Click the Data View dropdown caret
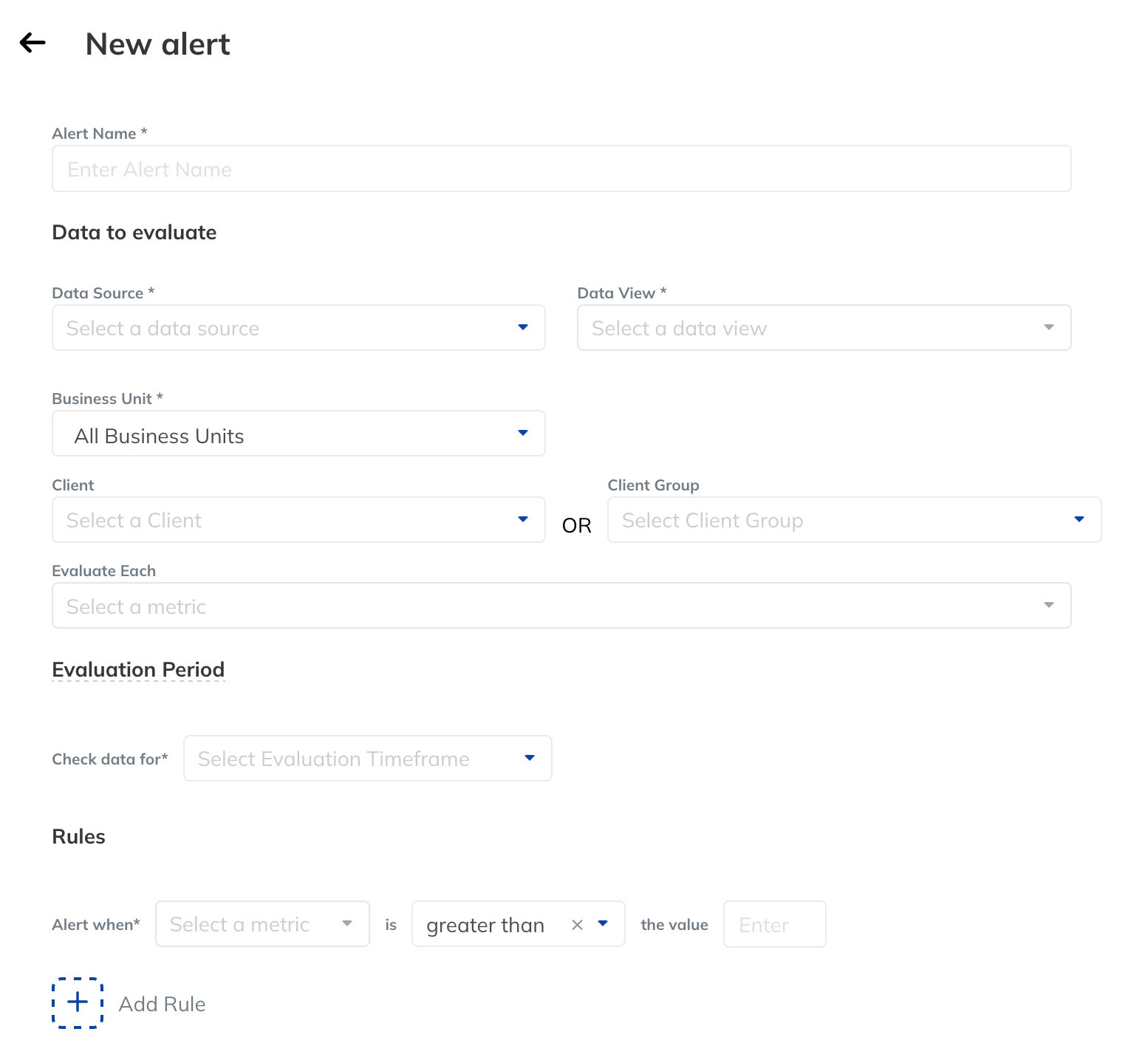The image size is (1148, 1043). 1048,327
